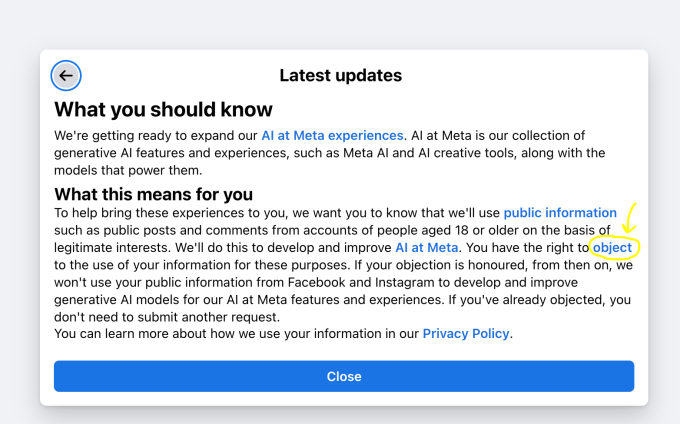Open the 'AI at Meta experiences' link
This screenshot has height=424, width=680.
333,135
